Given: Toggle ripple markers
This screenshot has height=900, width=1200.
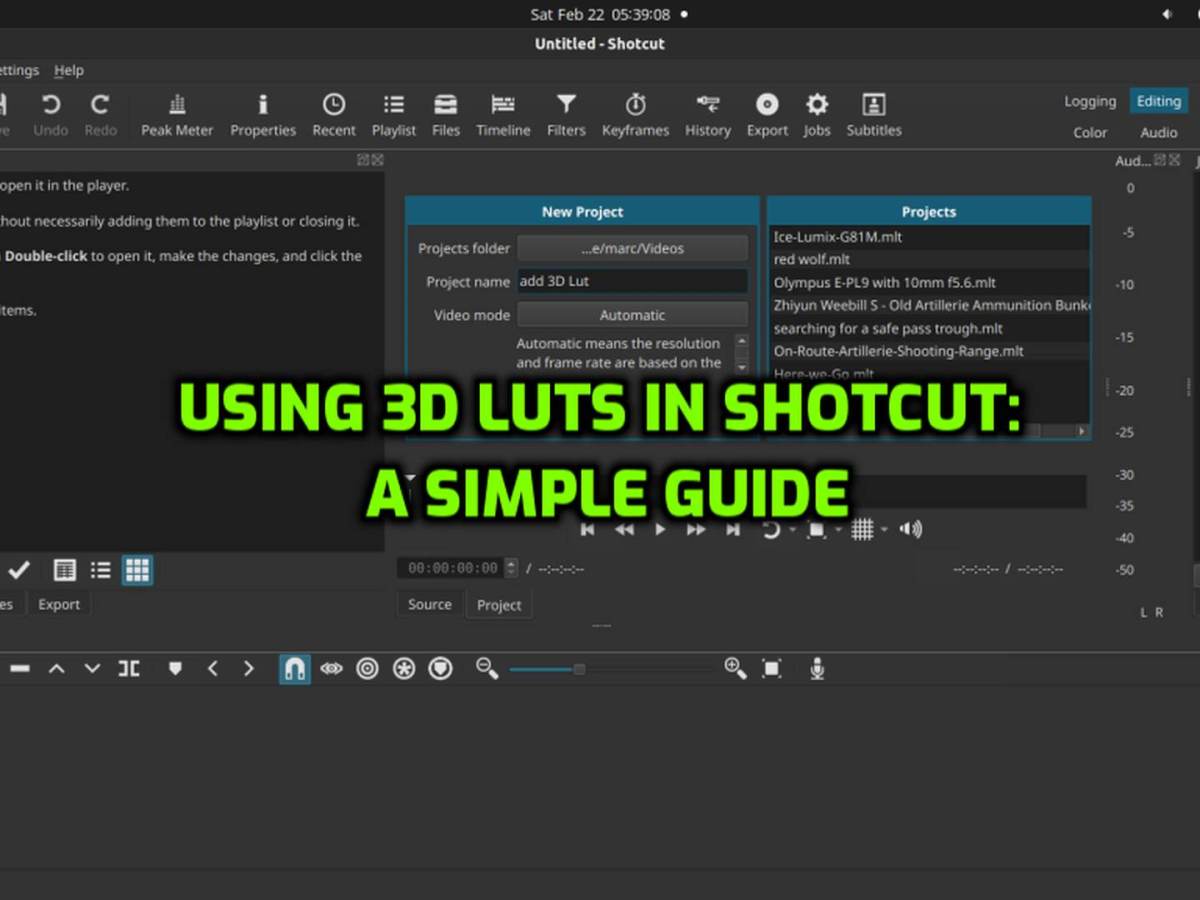Looking at the screenshot, I should pos(440,669).
